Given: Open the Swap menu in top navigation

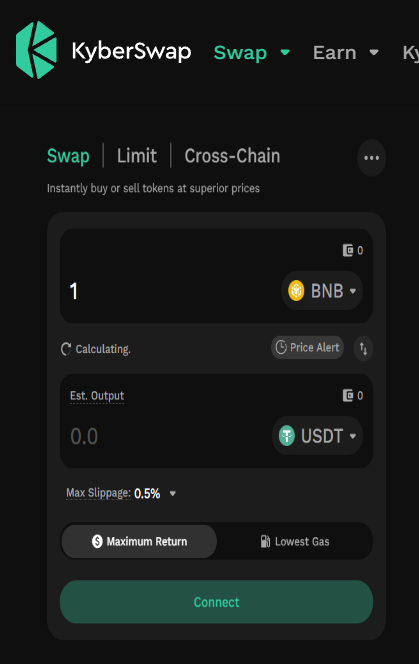Looking at the screenshot, I should click(x=252, y=53).
